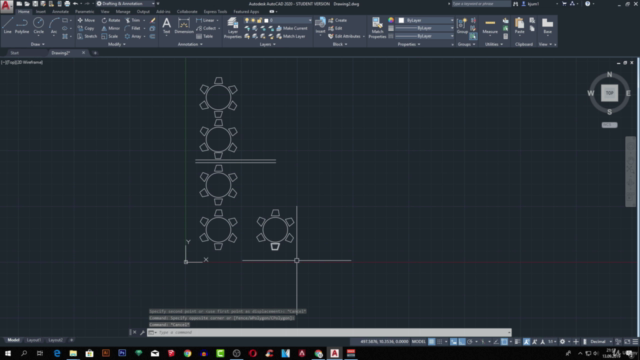Click Match Layer button
This screenshot has width=640, height=360.
click(x=291, y=36)
